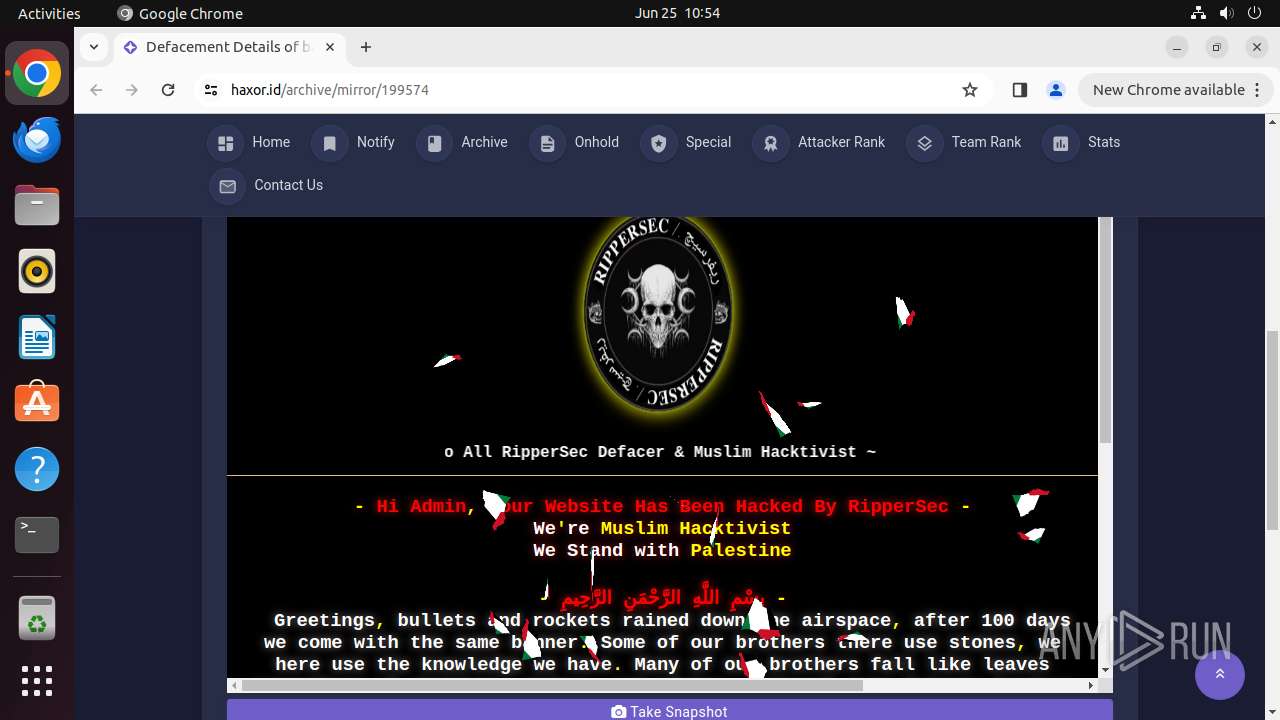Bookmark this page with the star
The height and width of the screenshot is (720, 1280).
[970, 90]
